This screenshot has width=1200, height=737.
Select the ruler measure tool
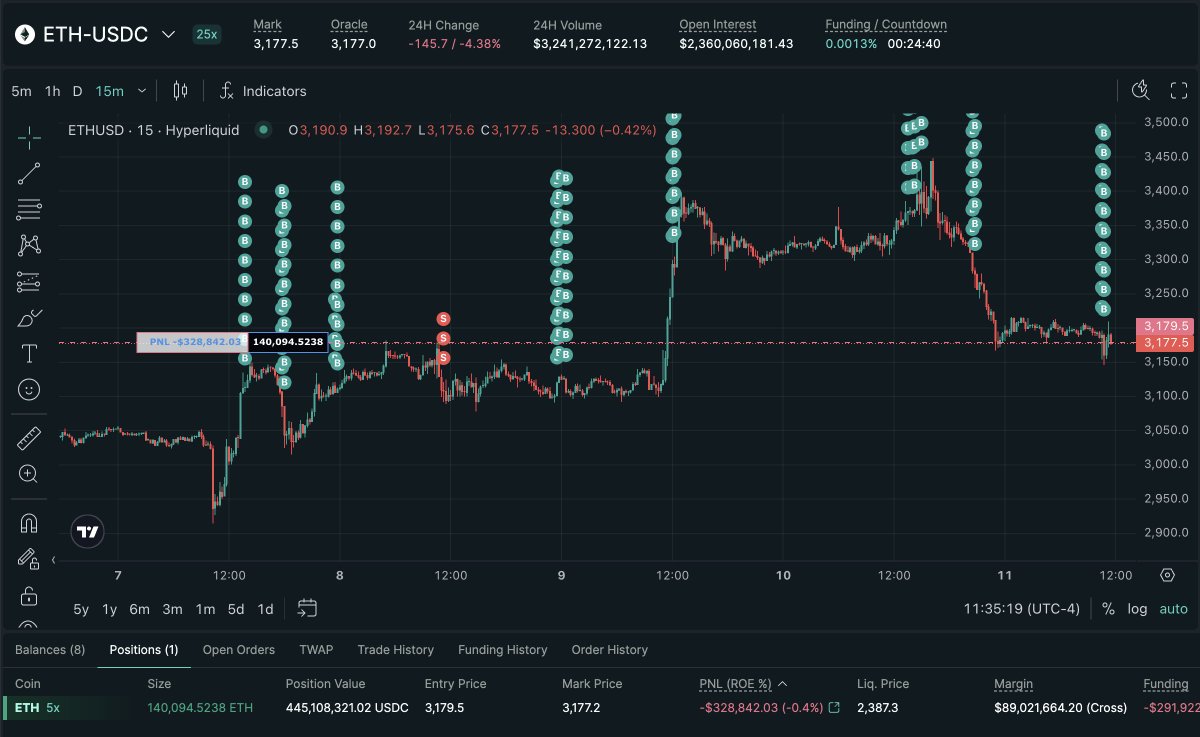[29, 438]
